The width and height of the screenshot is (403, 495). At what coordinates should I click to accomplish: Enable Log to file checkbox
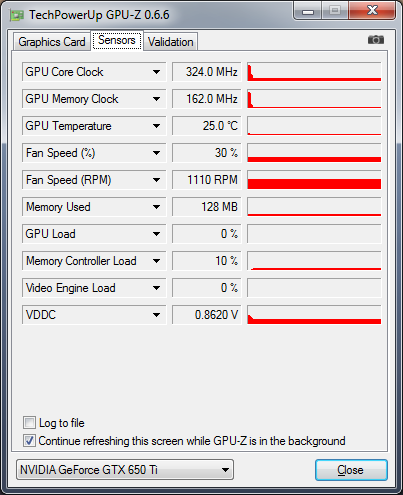pos(29,423)
